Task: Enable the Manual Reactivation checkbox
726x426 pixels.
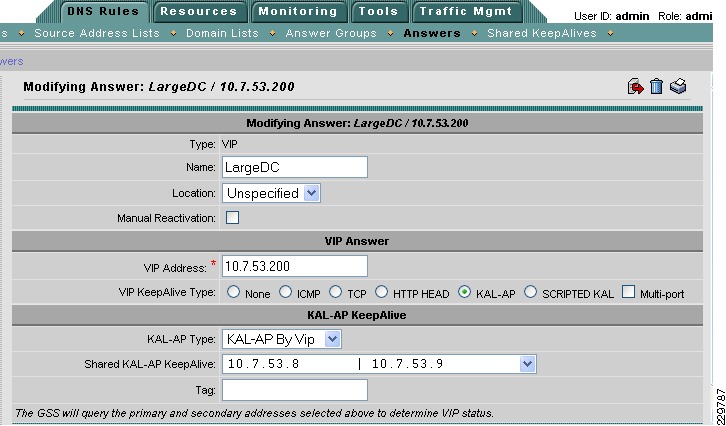Action: pyautogui.click(x=232, y=218)
